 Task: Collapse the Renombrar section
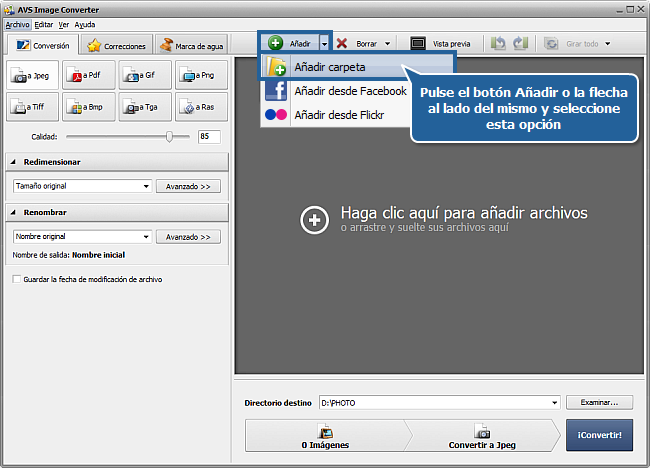click(x=13, y=212)
